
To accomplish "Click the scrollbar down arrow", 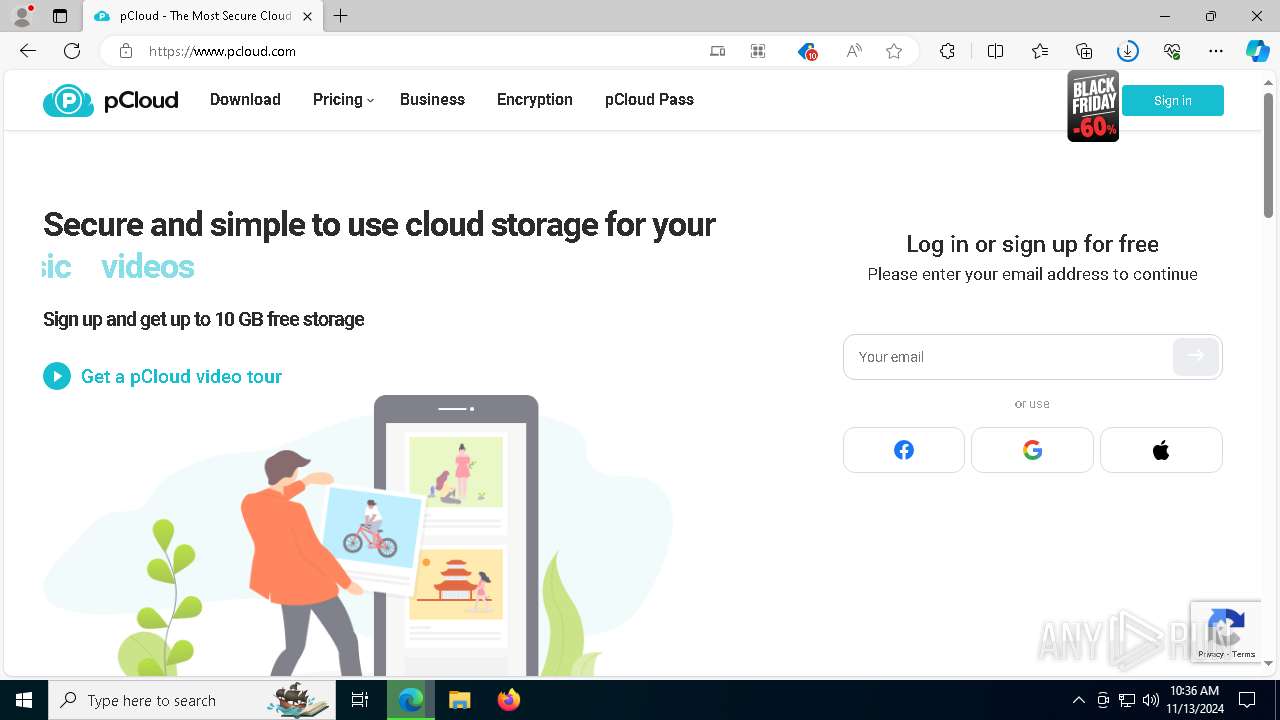I will 1268,663.
